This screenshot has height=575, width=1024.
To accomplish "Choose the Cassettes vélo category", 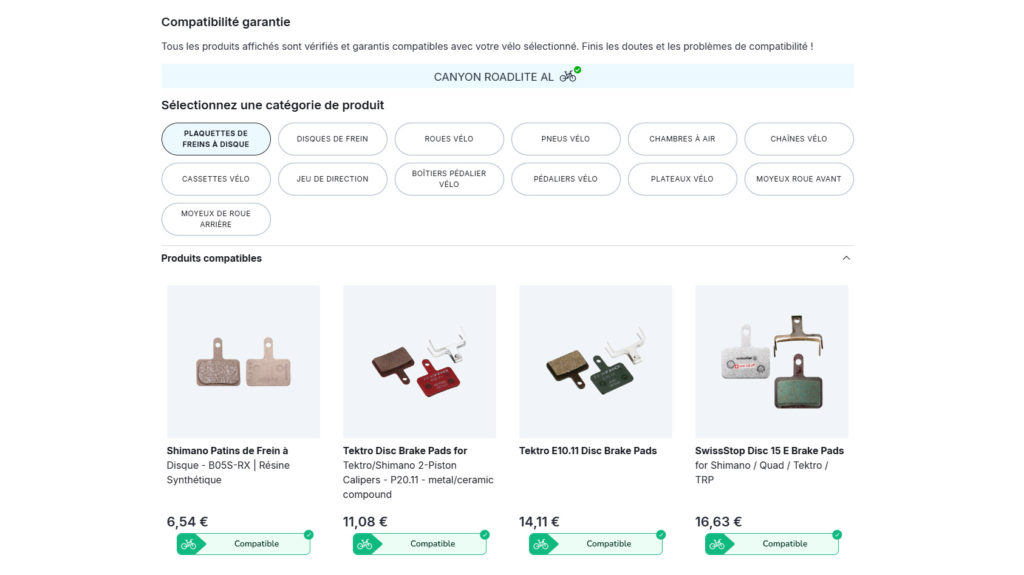I will [216, 179].
